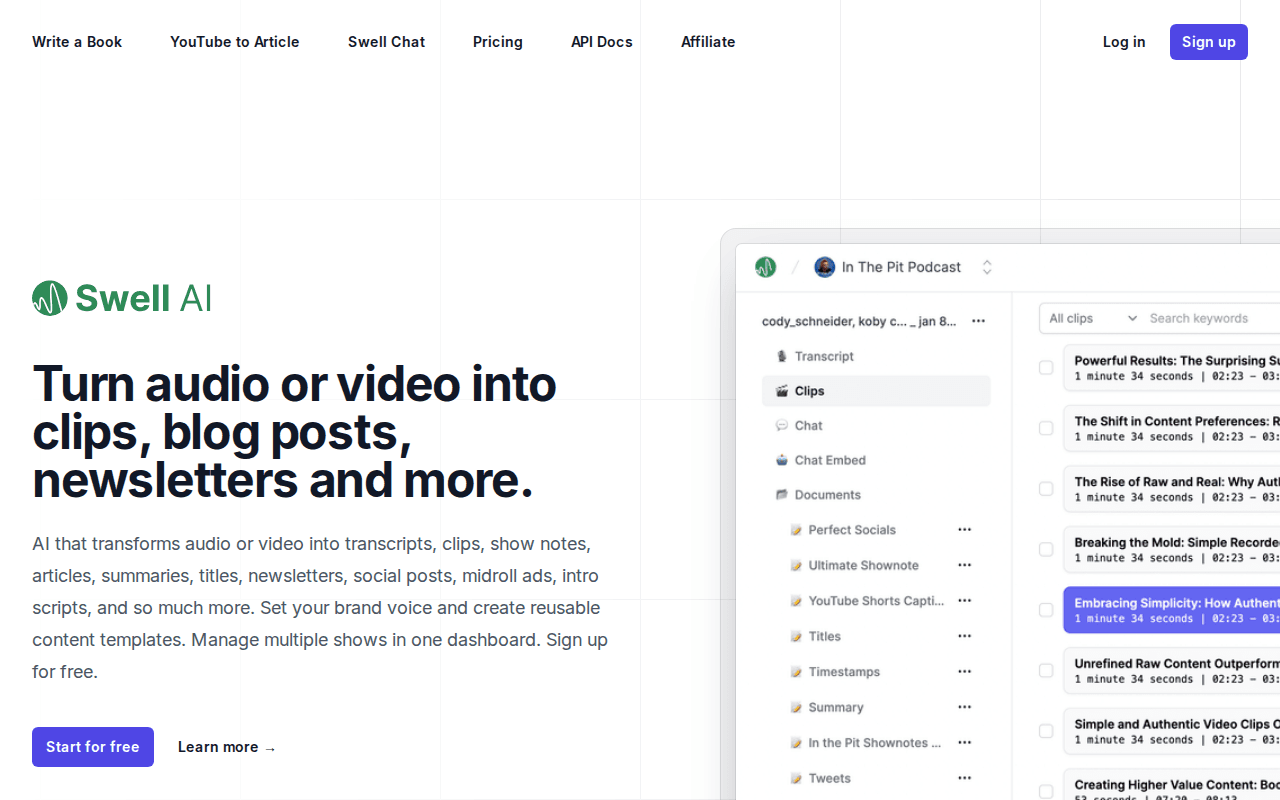Click the Tweets document icon

point(796,778)
